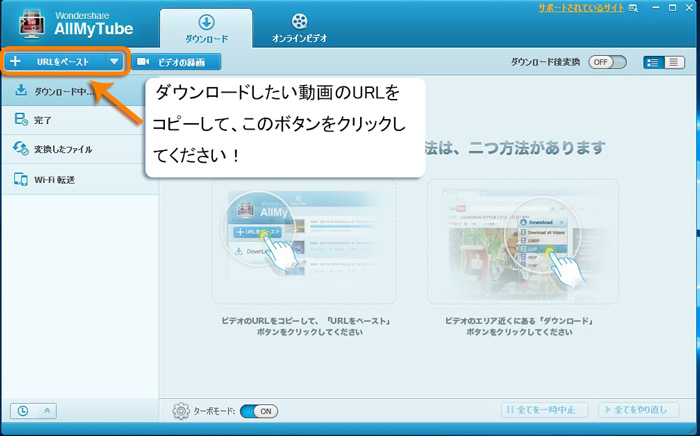Click the search icon beside the supported sites link
This screenshot has width=700, height=436.
point(633,8)
